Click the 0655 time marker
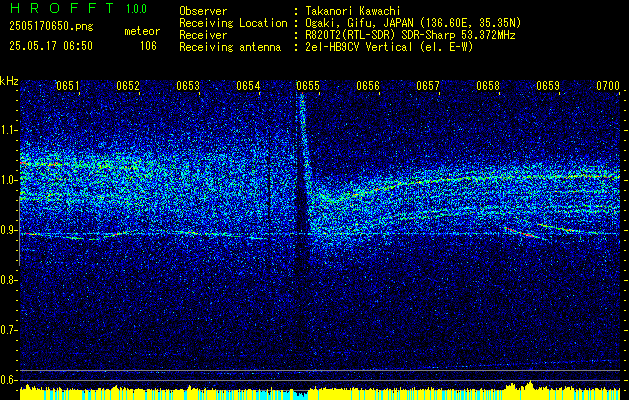This screenshot has height=400, width=629. (308, 85)
